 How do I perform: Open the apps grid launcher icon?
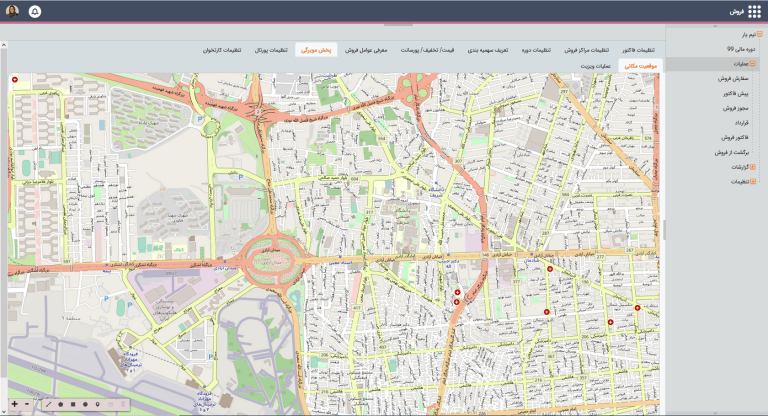click(x=754, y=11)
